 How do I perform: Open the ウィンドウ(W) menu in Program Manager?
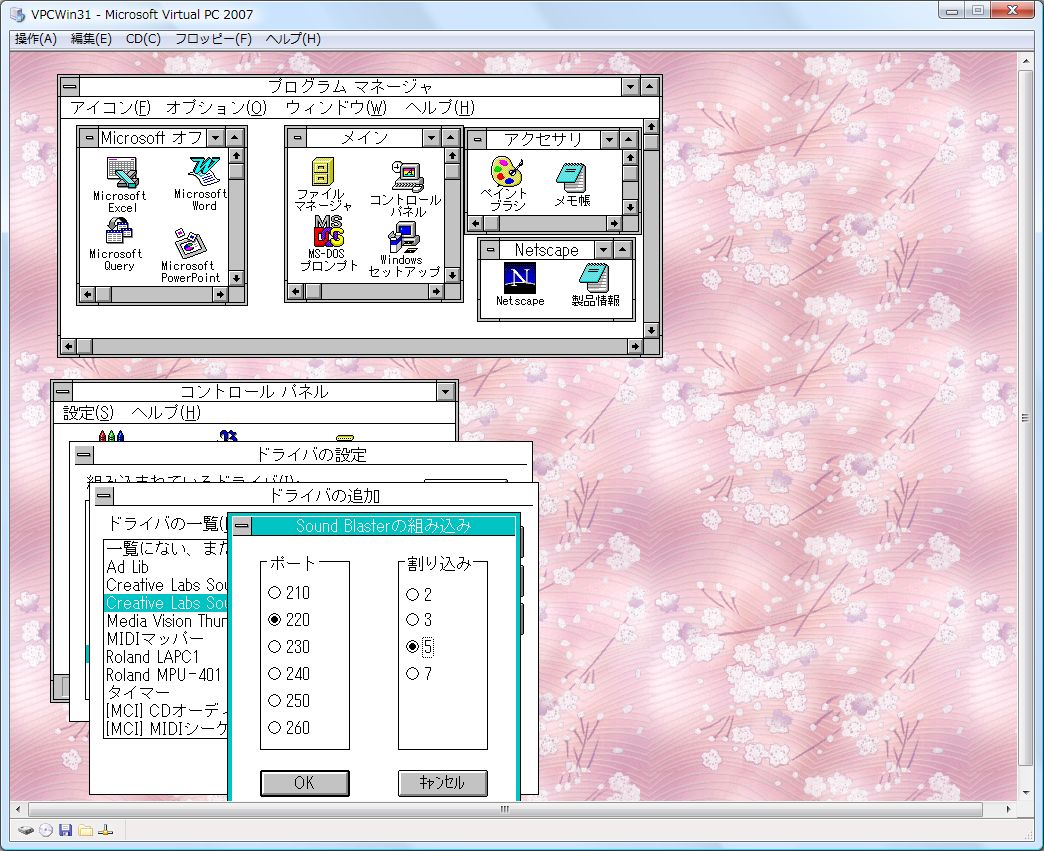click(336, 108)
